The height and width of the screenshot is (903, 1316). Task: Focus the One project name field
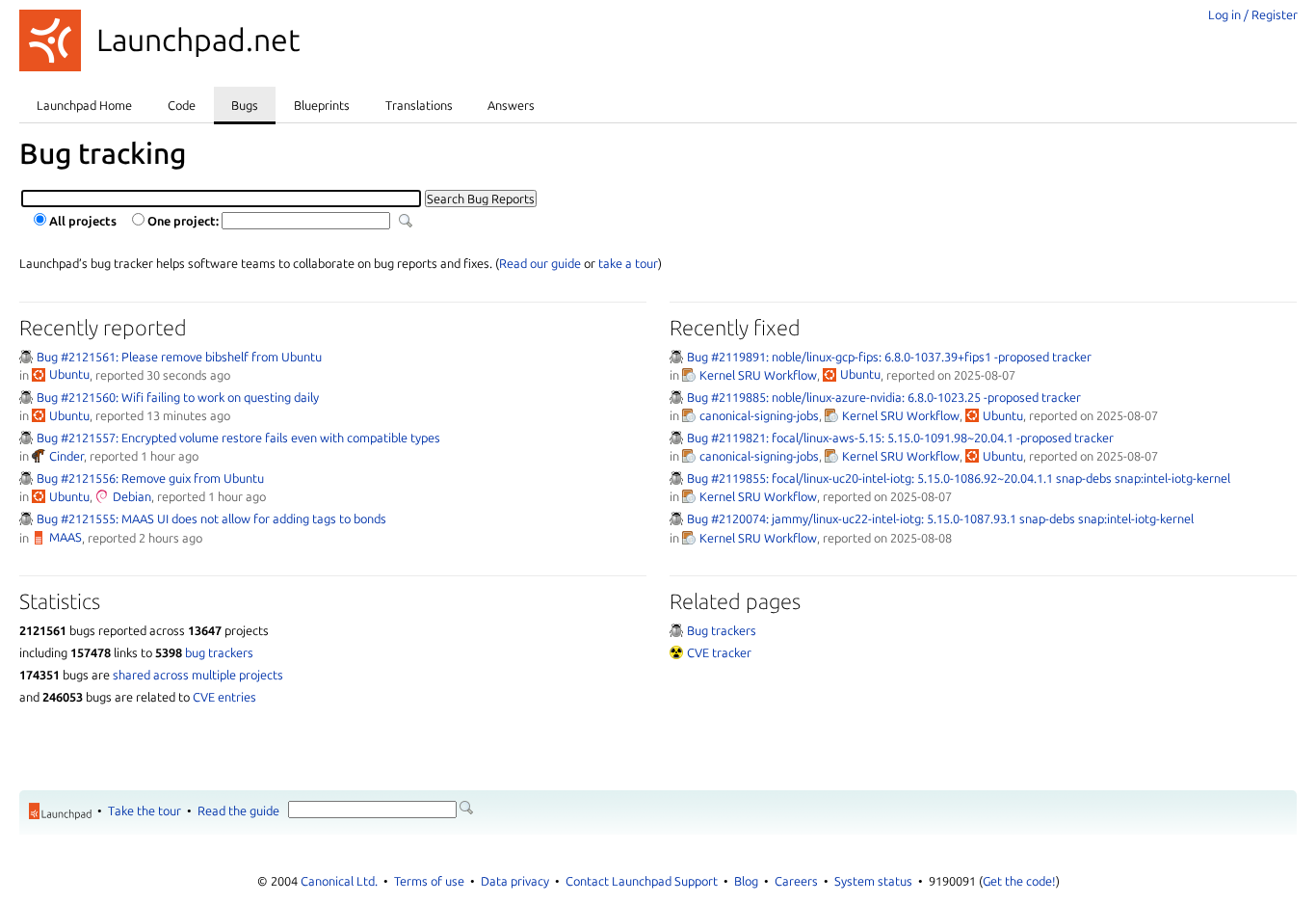306,221
